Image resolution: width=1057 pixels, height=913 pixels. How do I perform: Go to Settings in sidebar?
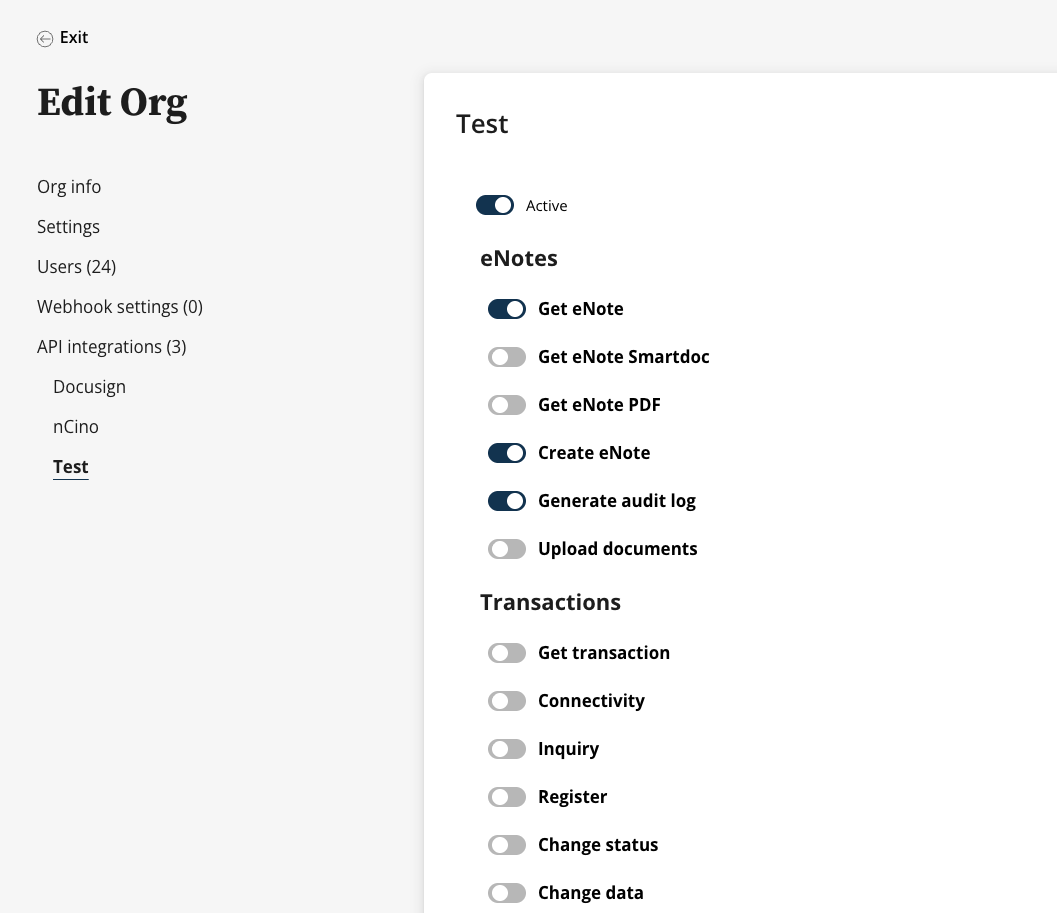pyautogui.click(x=68, y=227)
